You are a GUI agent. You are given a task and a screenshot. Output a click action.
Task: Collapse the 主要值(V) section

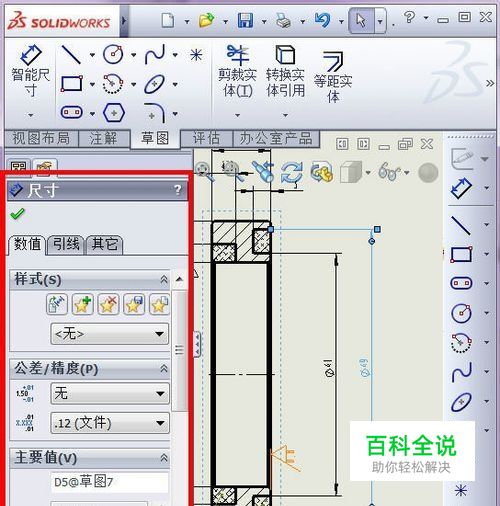point(164,458)
